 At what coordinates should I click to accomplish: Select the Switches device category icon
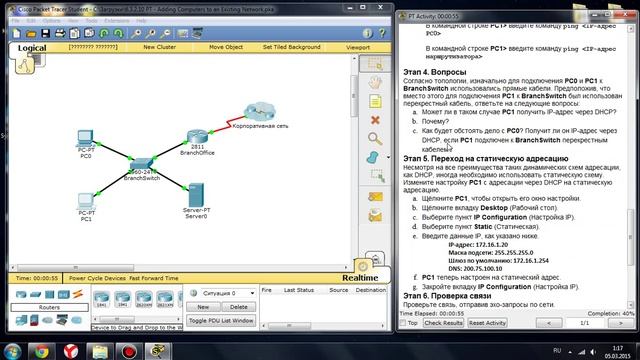point(36,294)
